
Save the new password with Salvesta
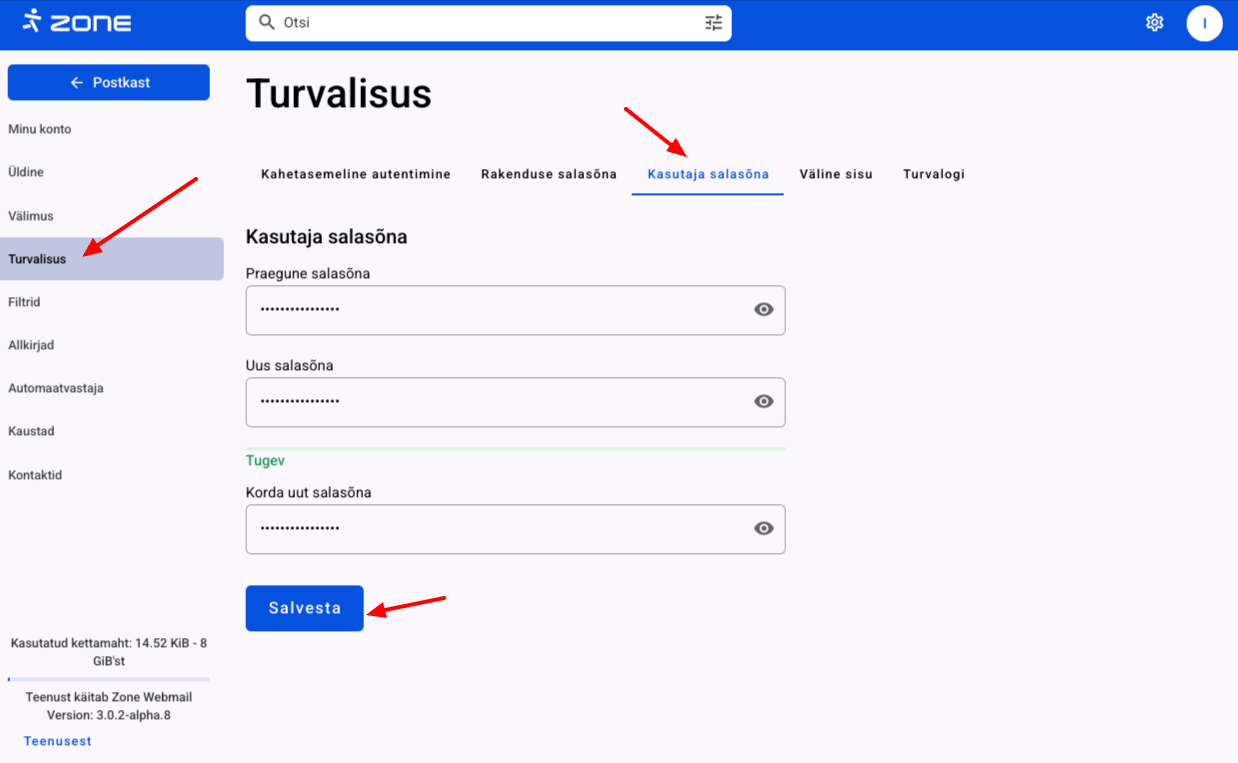[304, 608]
